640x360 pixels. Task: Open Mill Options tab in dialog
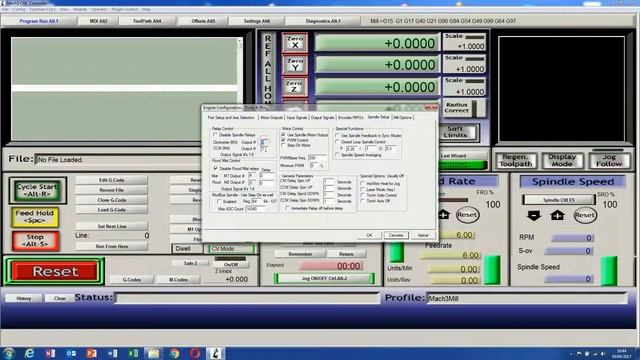click(x=402, y=118)
